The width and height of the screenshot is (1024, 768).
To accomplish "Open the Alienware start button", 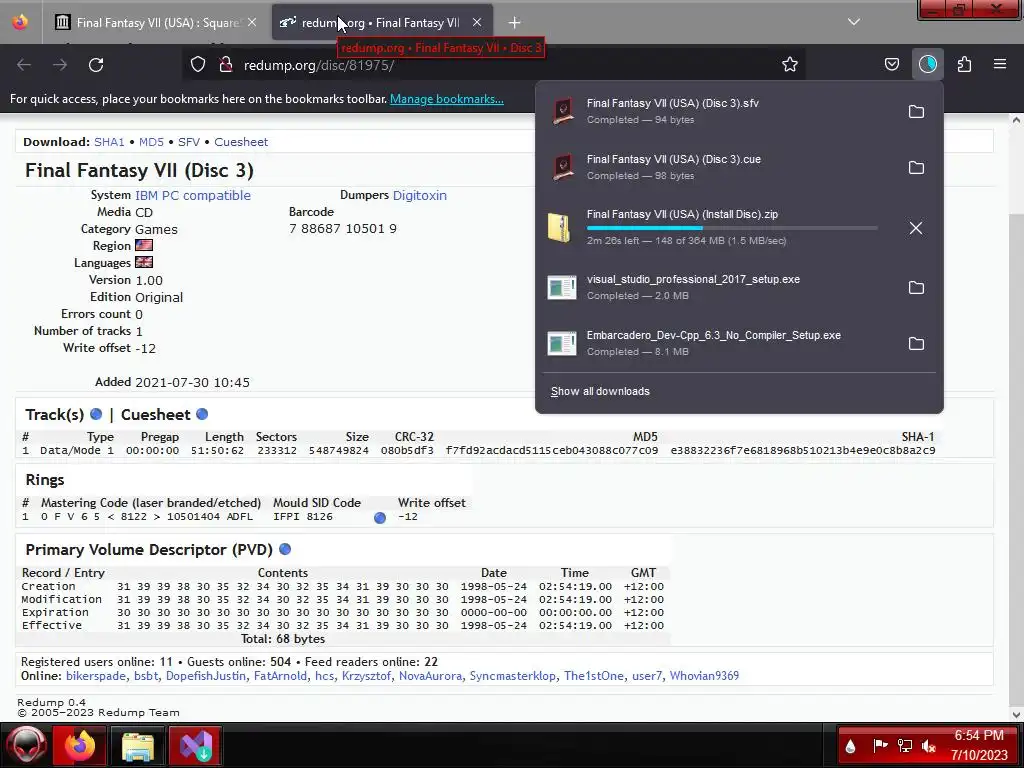I will 25,746.
